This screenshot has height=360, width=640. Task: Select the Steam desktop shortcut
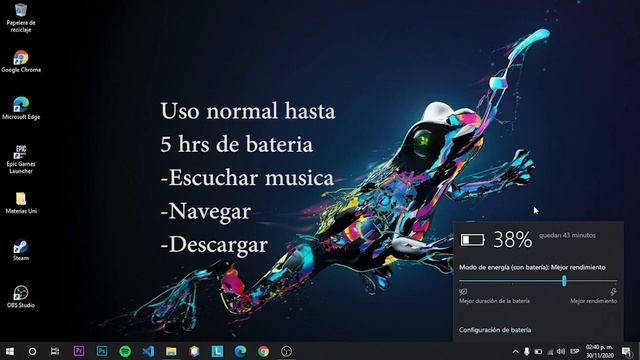[x=21, y=250]
